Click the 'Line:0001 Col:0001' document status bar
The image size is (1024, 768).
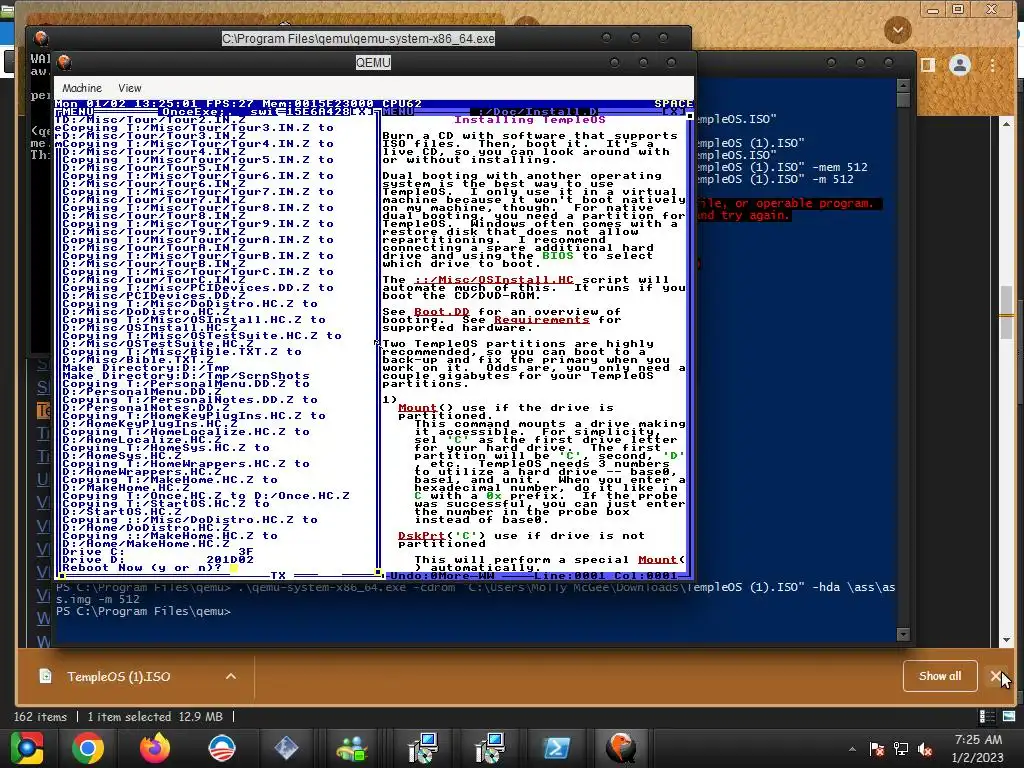point(606,575)
